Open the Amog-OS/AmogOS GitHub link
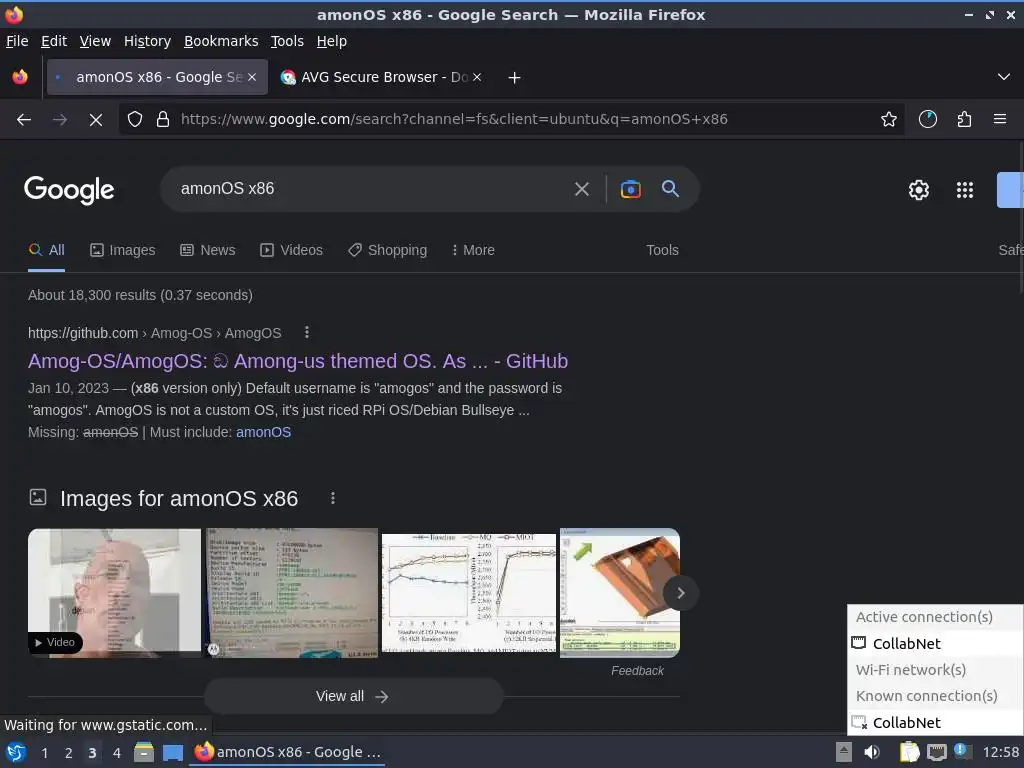 tap(298, 361)
